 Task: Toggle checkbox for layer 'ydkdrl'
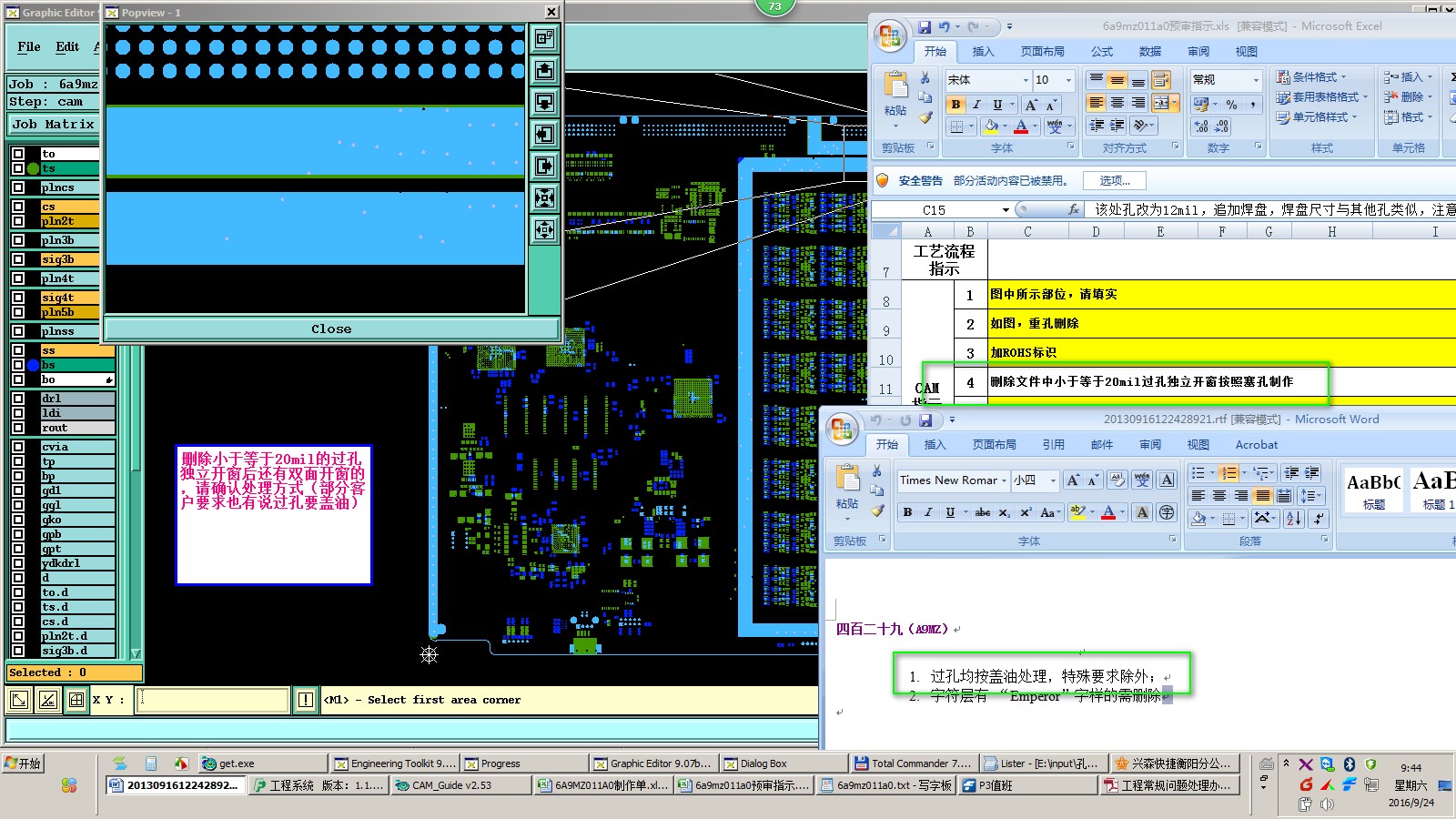click(18, 563)
